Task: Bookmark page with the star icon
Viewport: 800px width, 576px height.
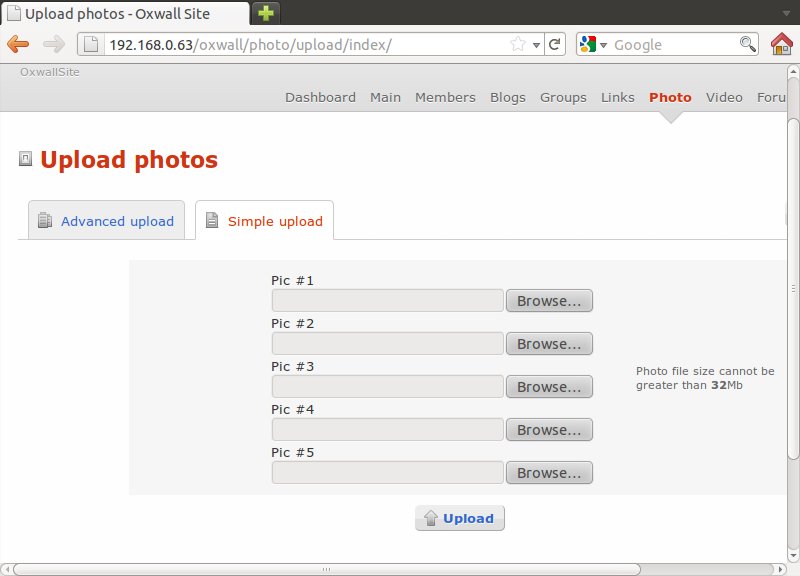Action: pyautogui.click(x=517, y=44)
